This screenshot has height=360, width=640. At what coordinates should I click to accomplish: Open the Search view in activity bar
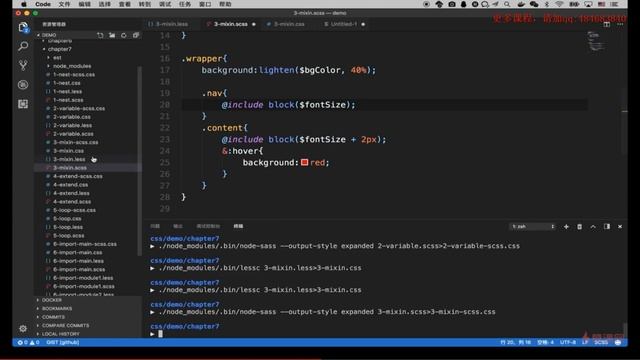click(x=23, y=46)
